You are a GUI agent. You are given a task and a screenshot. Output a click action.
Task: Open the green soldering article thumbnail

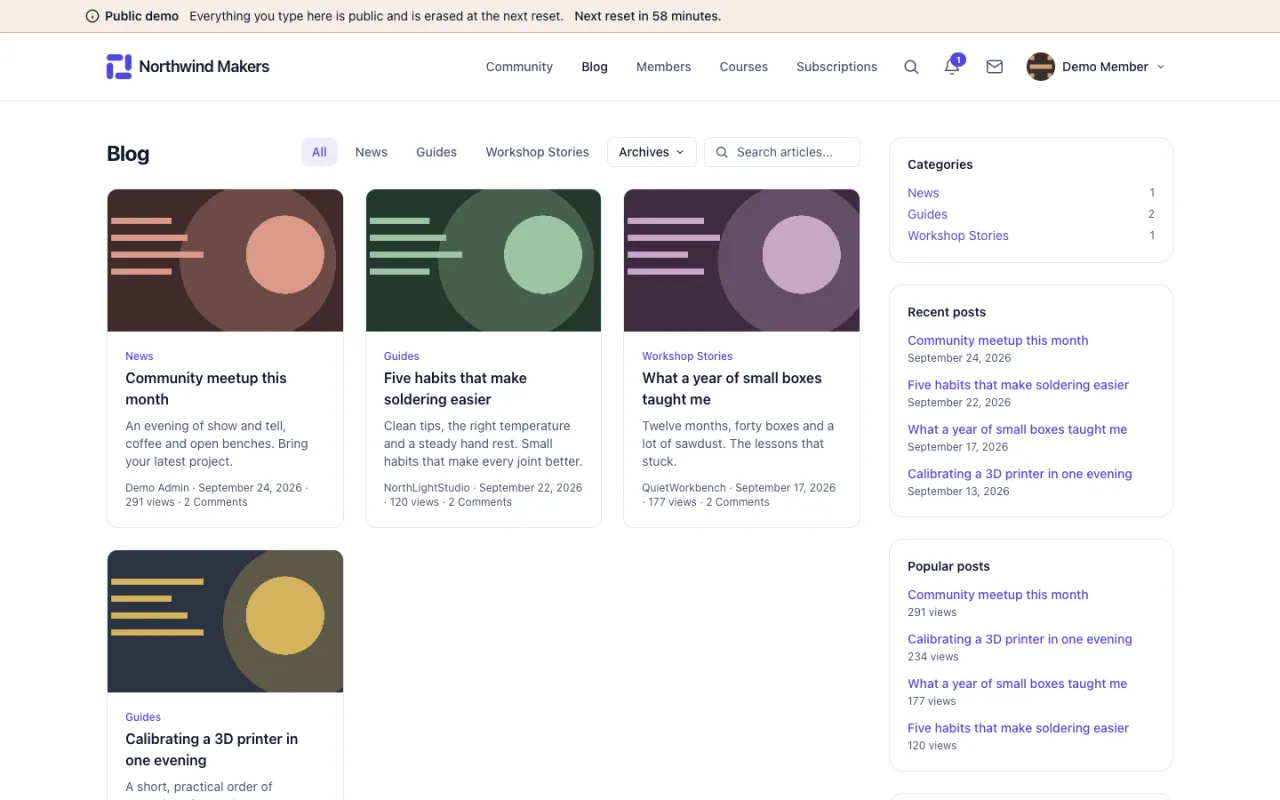[x=484, y=260]
